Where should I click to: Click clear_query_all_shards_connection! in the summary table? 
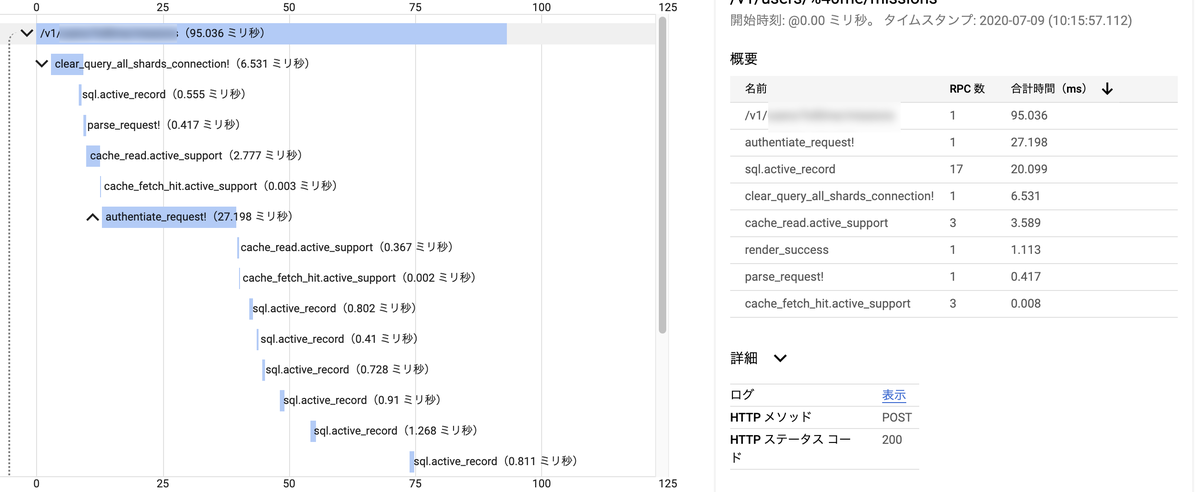point(840,196)
